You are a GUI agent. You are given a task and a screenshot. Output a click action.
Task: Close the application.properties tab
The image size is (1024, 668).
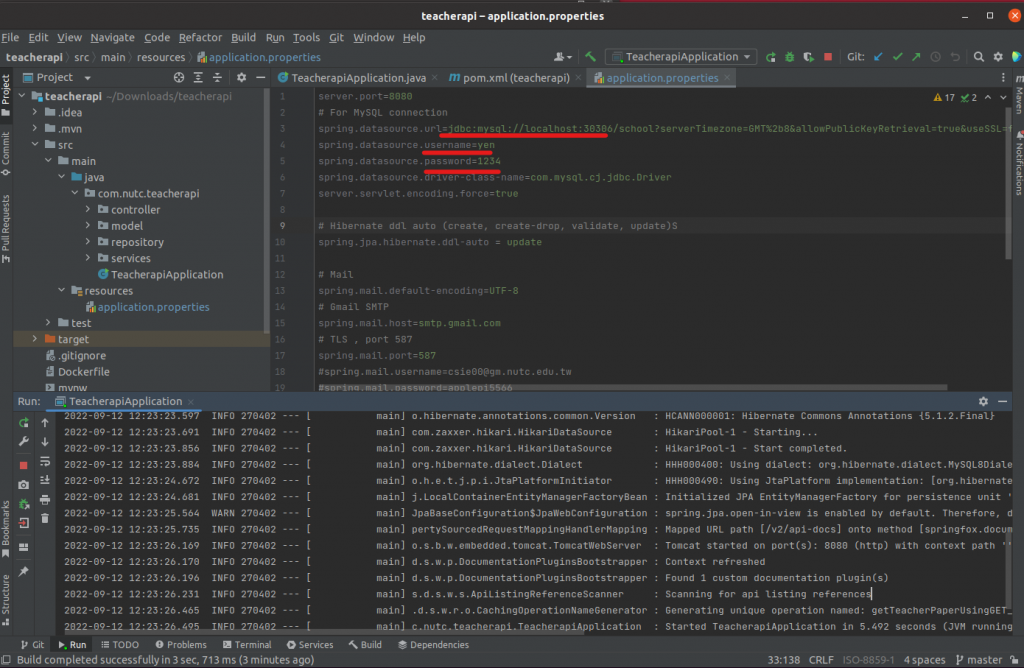tap(727, 78)
